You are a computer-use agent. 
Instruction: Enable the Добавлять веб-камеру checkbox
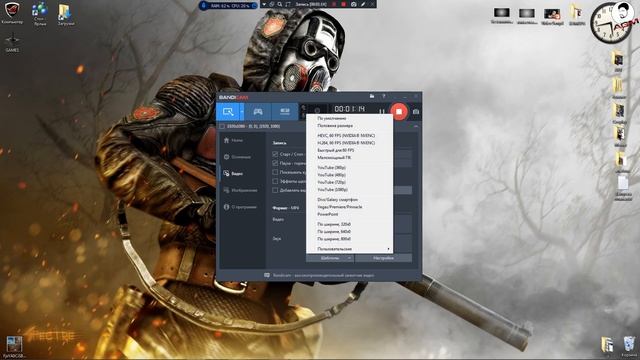click(275, 190)
